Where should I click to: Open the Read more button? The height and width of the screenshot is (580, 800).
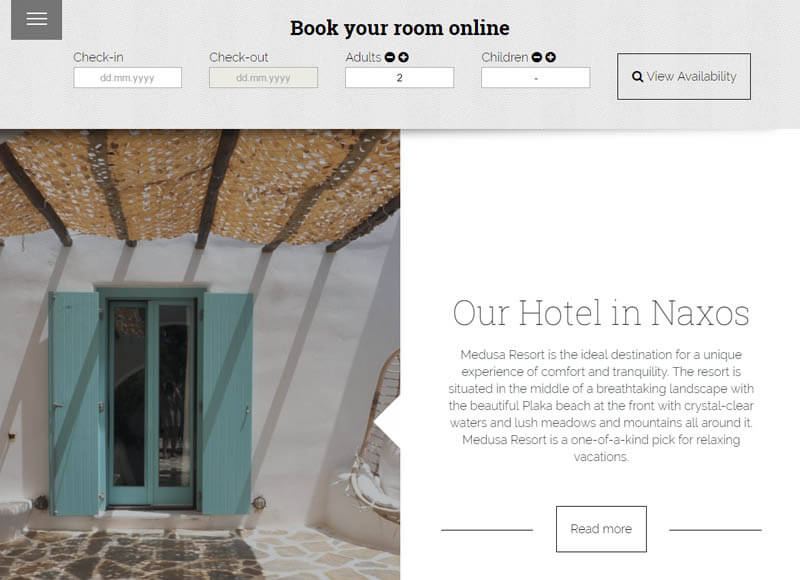pos(601,529)
